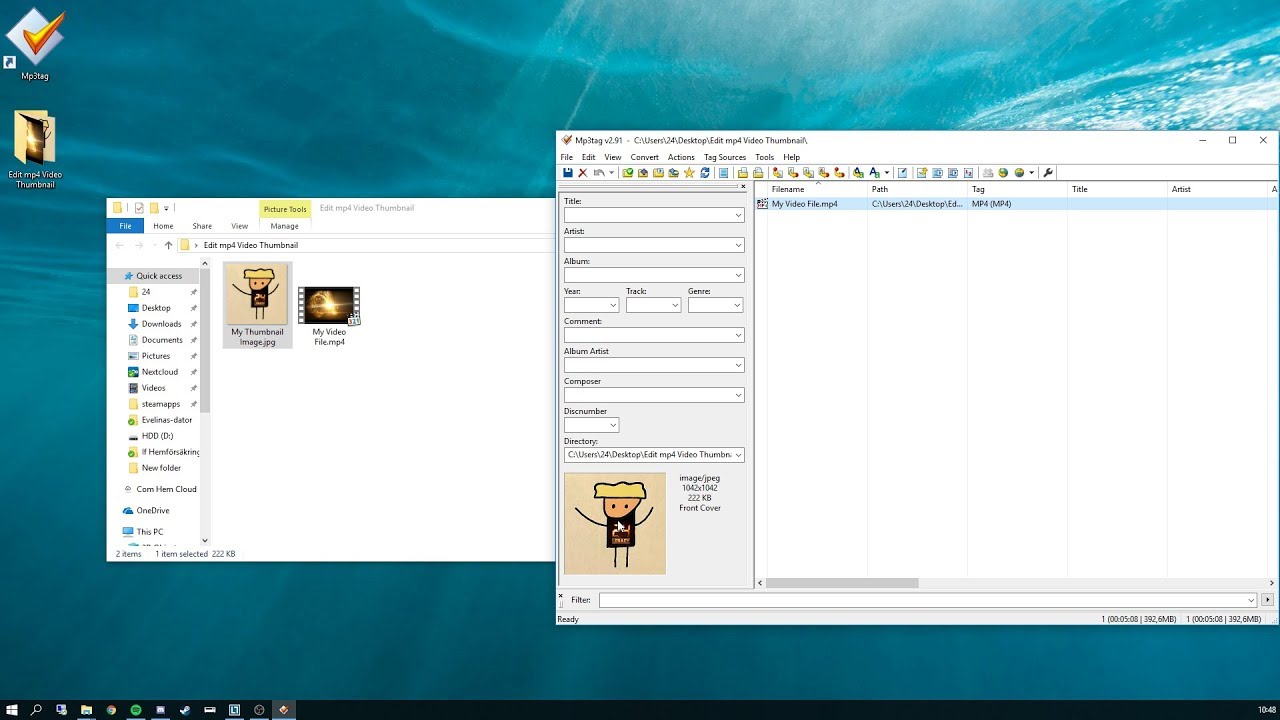Click the Save tag floppy disk icon

point(568,173)
